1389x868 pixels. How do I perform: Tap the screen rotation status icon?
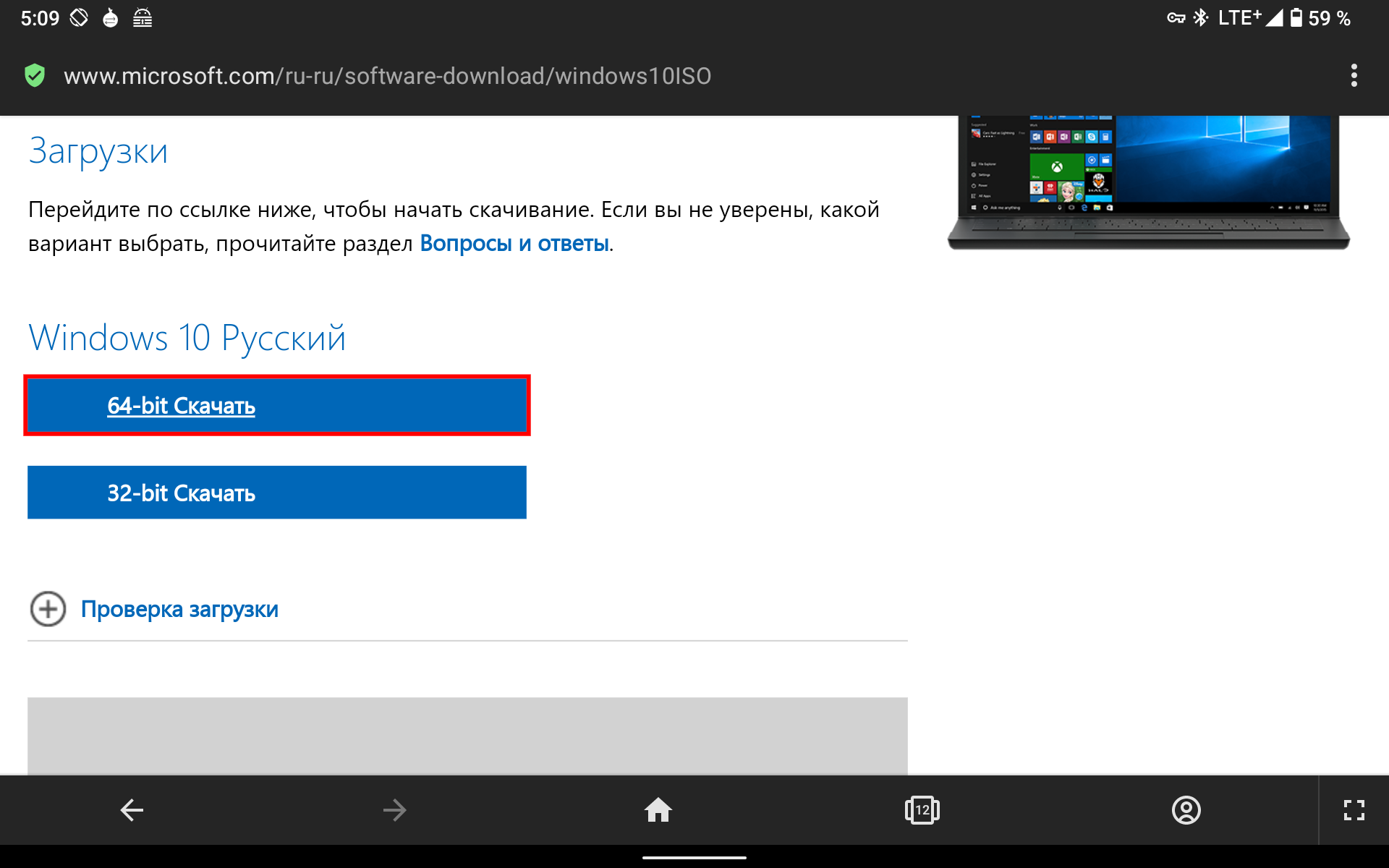pyautogui.click(x=79, y=18)
